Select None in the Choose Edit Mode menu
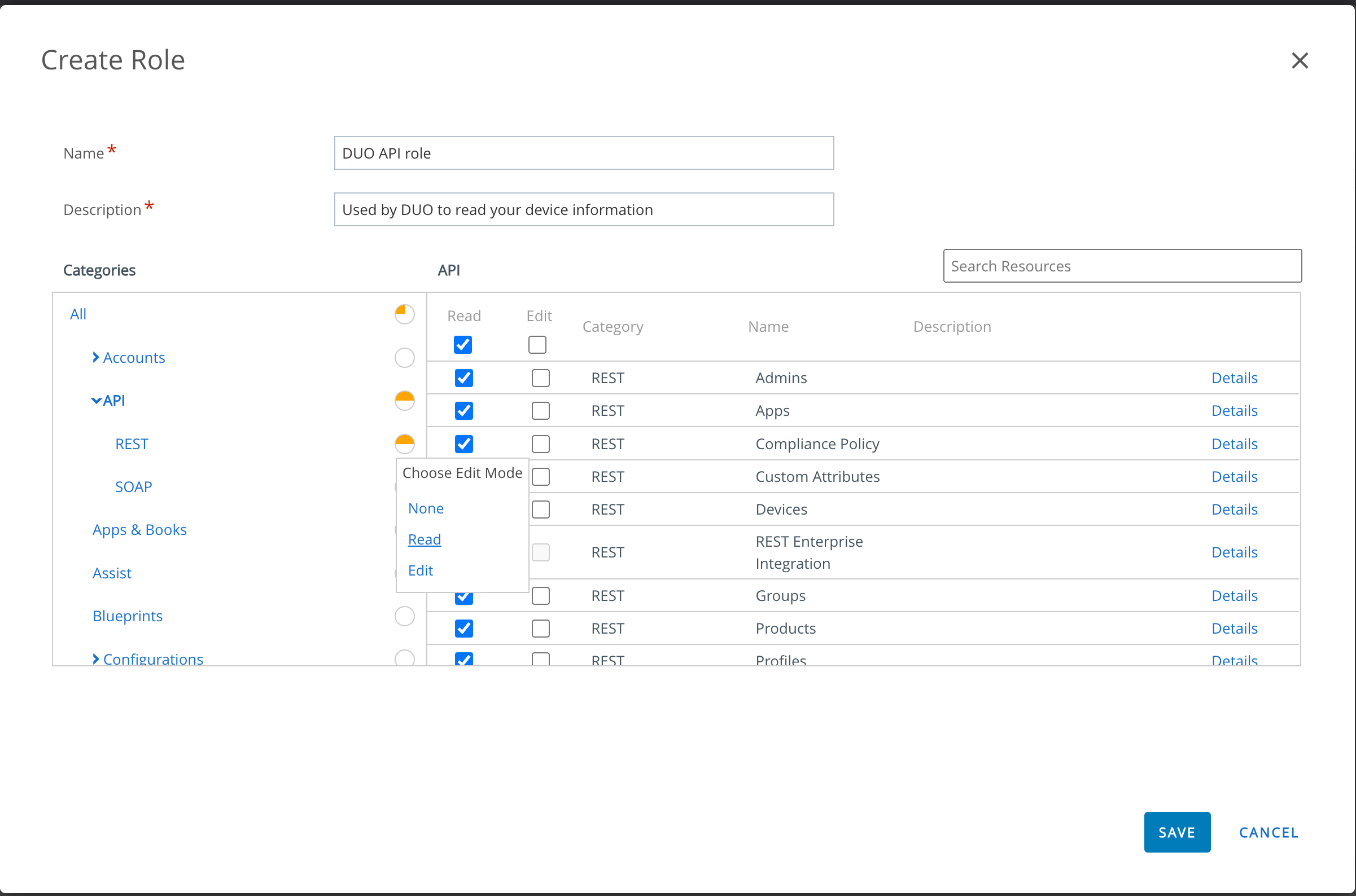 coord(425,508)
